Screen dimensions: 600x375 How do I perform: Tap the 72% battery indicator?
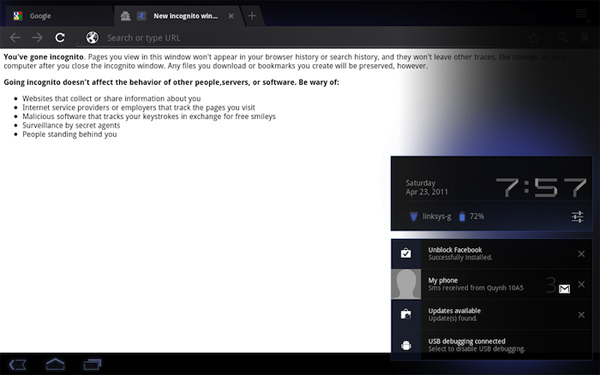click(471, 217)
